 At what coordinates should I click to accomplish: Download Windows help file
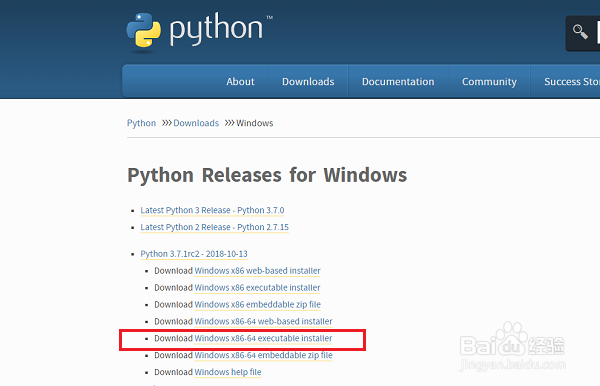click(x=228, y=372)
